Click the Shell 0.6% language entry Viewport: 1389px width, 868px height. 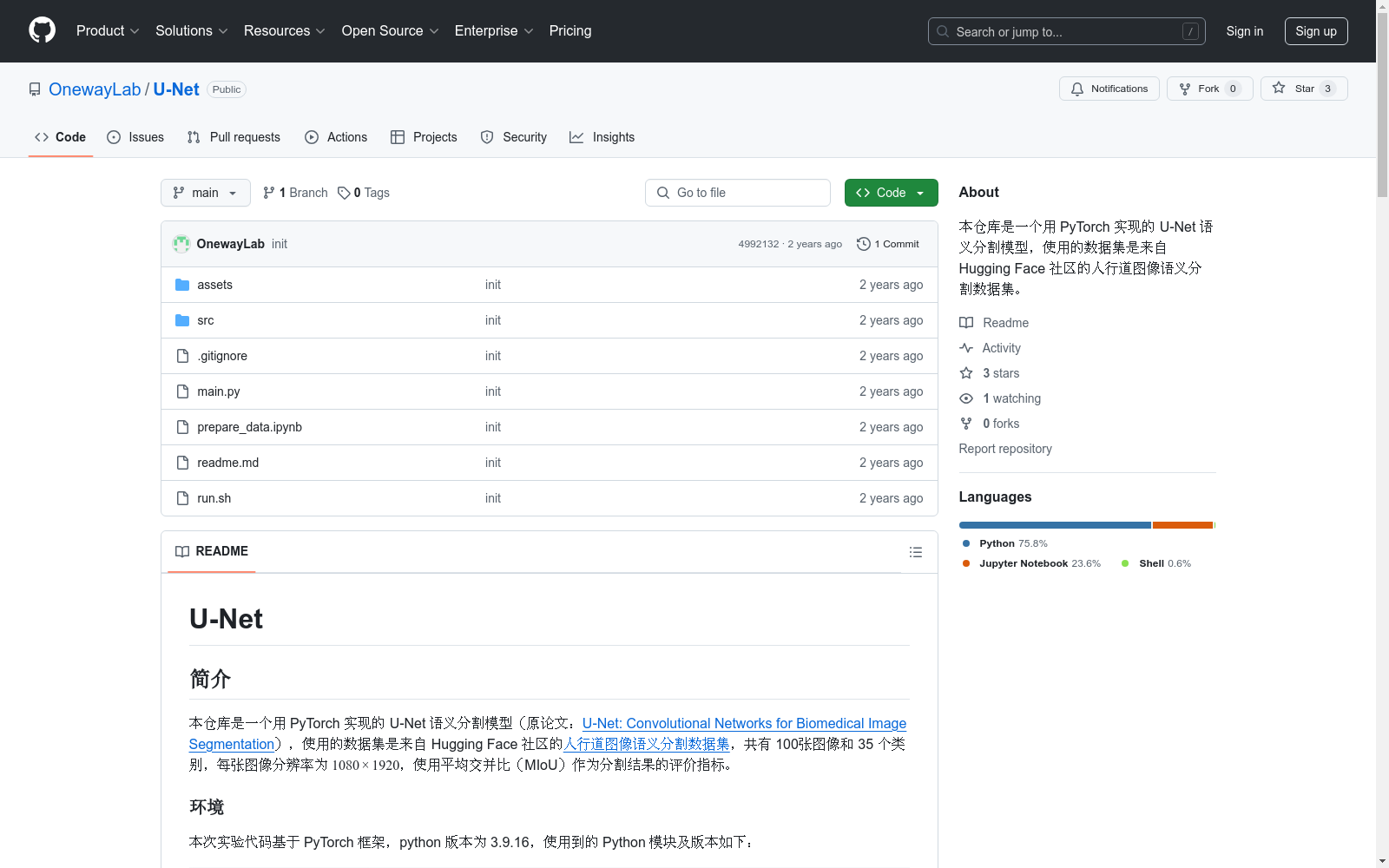[1156, 563]
